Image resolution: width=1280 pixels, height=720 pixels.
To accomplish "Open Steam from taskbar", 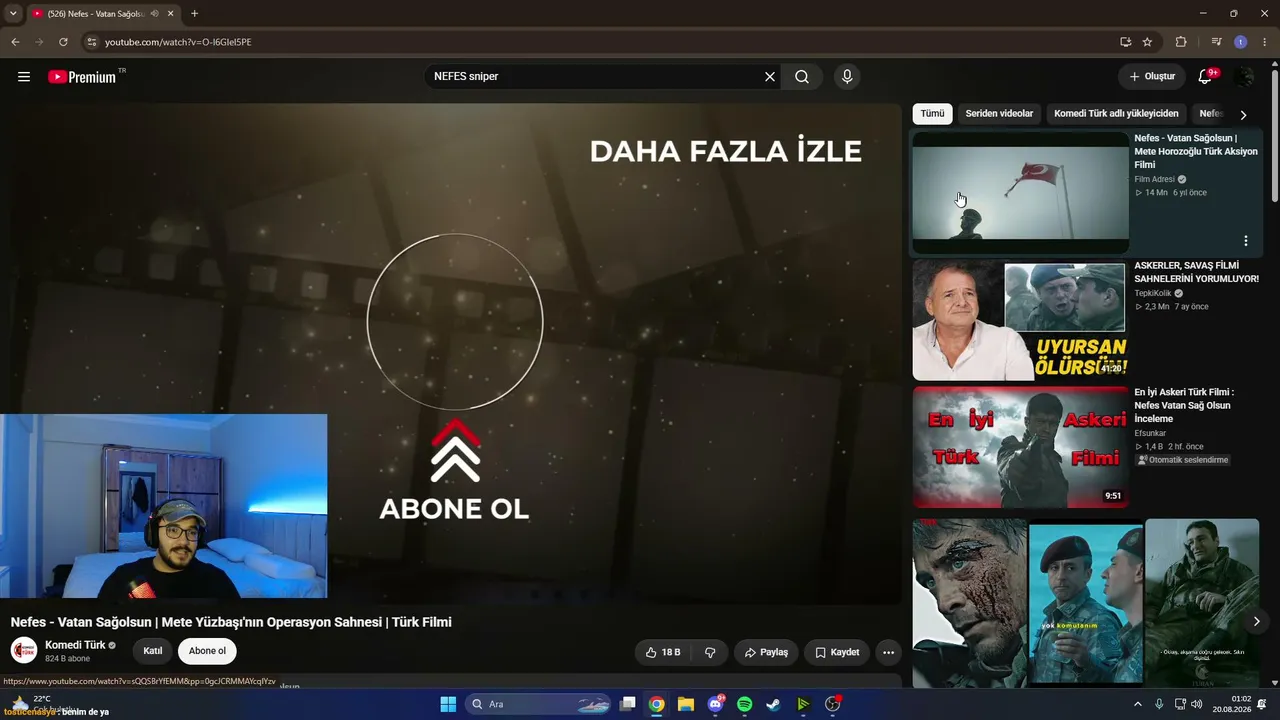I will click(x=773, y=704).
